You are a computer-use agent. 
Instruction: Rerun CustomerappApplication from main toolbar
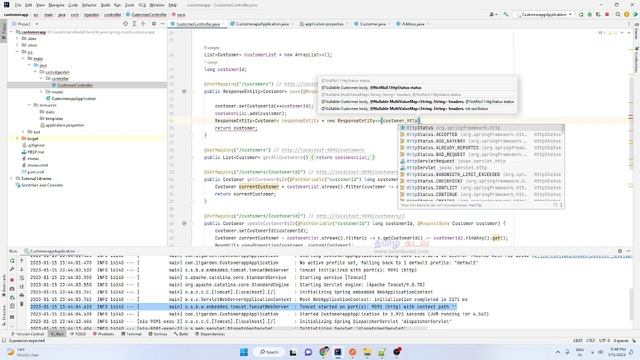point(581,14)
